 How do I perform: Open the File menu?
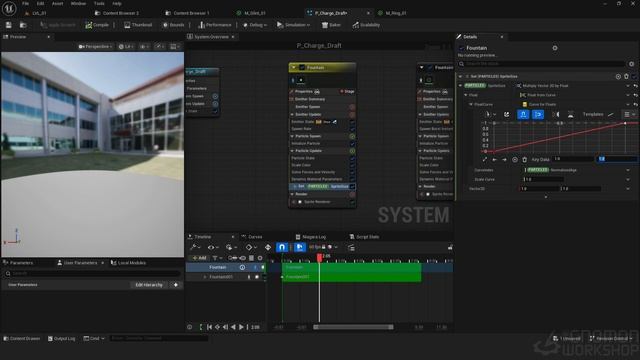tap(25, 3)
